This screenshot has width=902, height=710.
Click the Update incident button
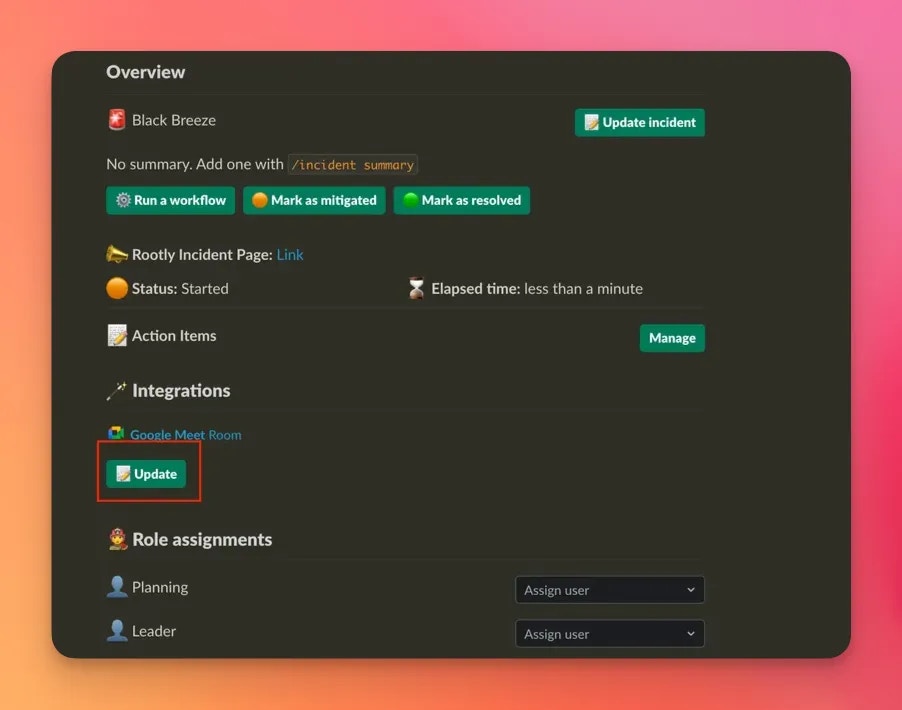[x=640, y=123]
